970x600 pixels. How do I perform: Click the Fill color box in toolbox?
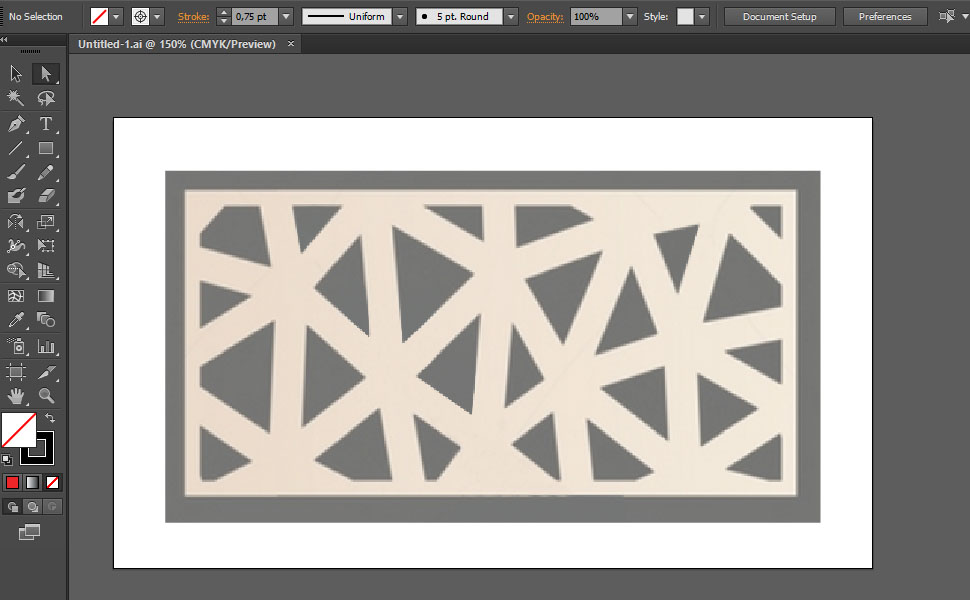click(19, 429)
